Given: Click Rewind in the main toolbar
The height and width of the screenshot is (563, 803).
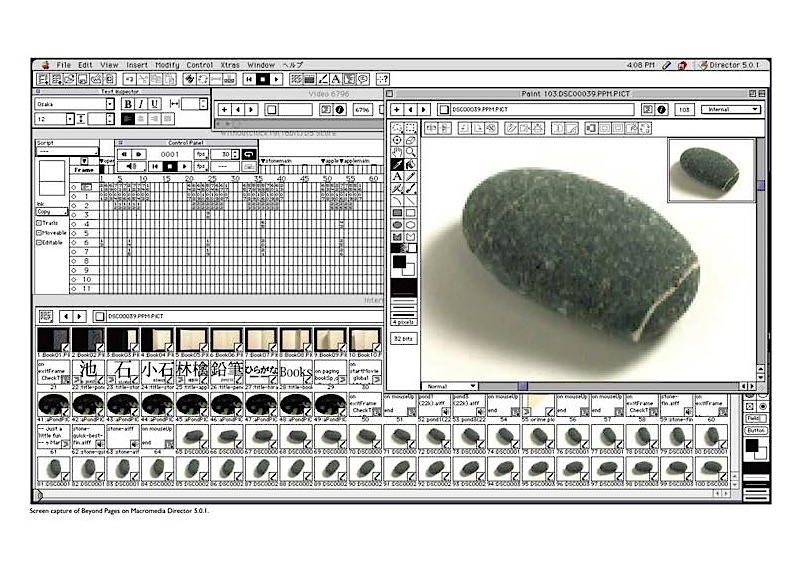Looking at the screenshot, I should 249,79.
